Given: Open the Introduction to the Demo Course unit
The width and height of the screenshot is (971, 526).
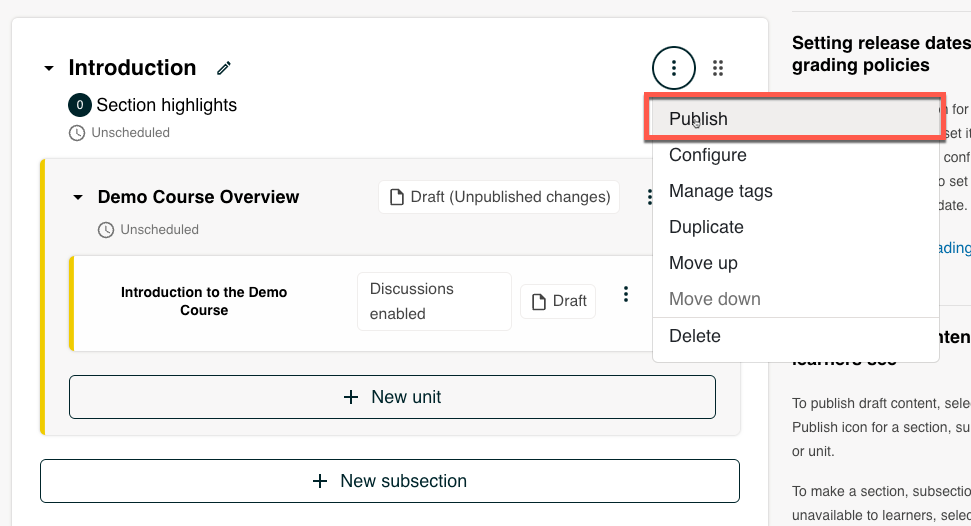Looking at the screenshot, I should coord(204,301).
